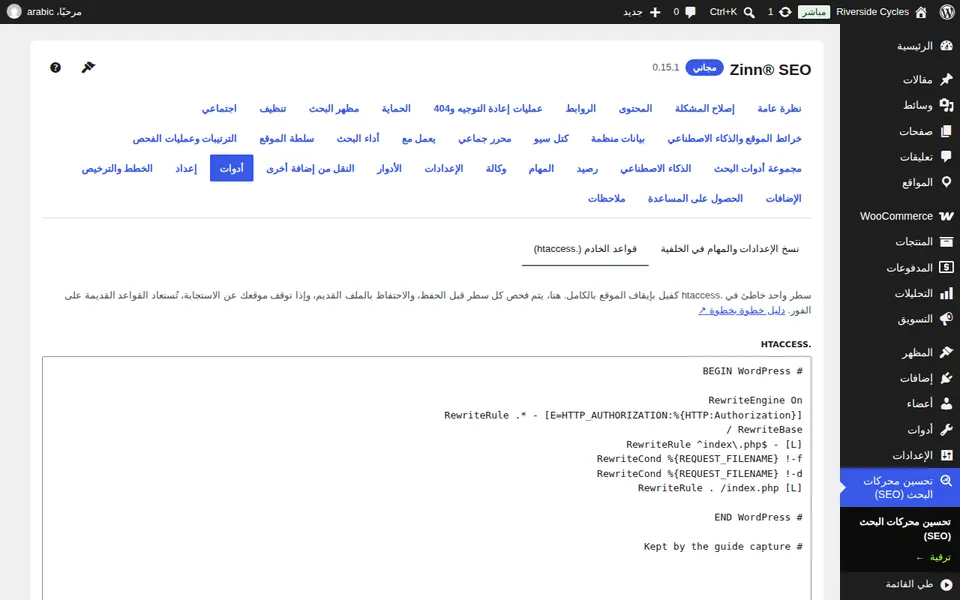Click inside the .HTACCESS rules text area

point(427,478)
